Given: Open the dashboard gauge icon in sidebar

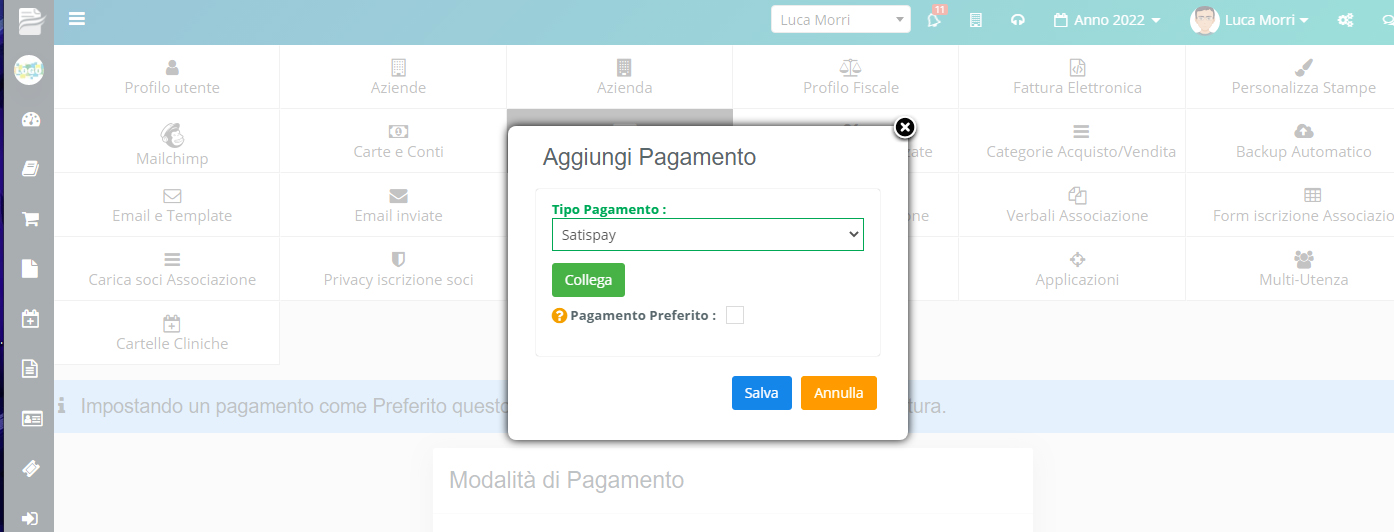Looking at the screenshot, I should tap(30, 120).
